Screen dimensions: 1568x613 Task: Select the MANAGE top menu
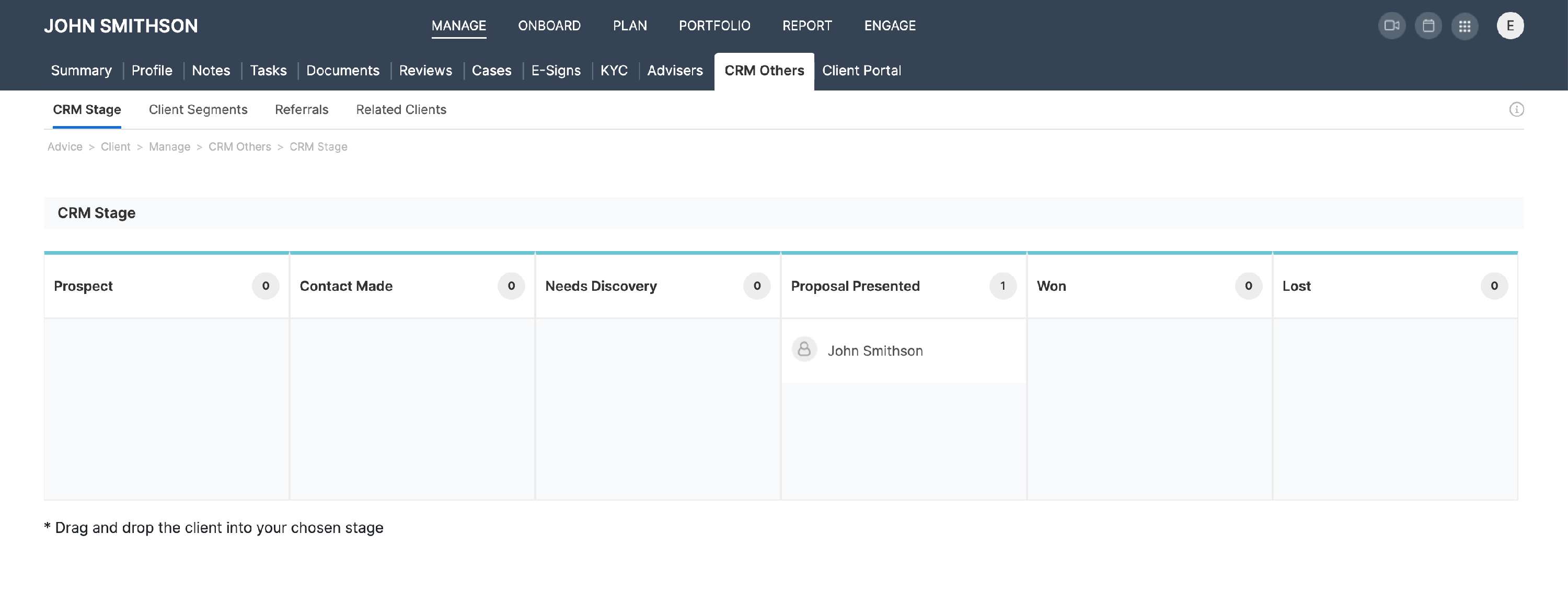point(459,26)
